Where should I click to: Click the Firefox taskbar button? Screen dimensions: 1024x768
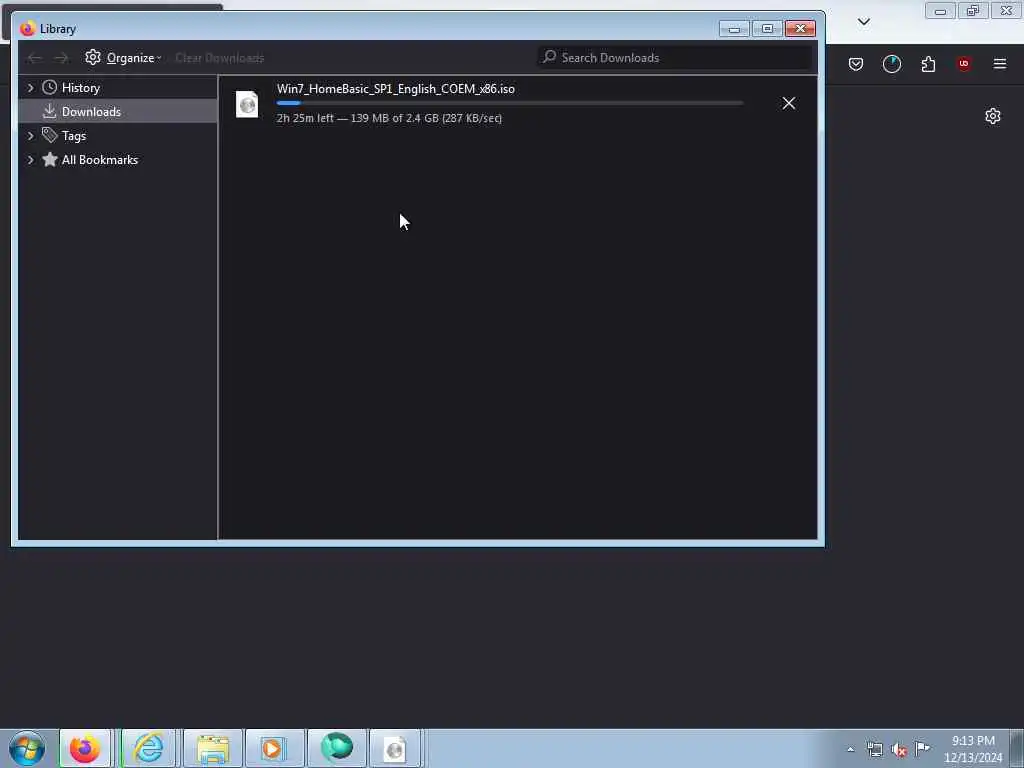[x=86, y=748]
